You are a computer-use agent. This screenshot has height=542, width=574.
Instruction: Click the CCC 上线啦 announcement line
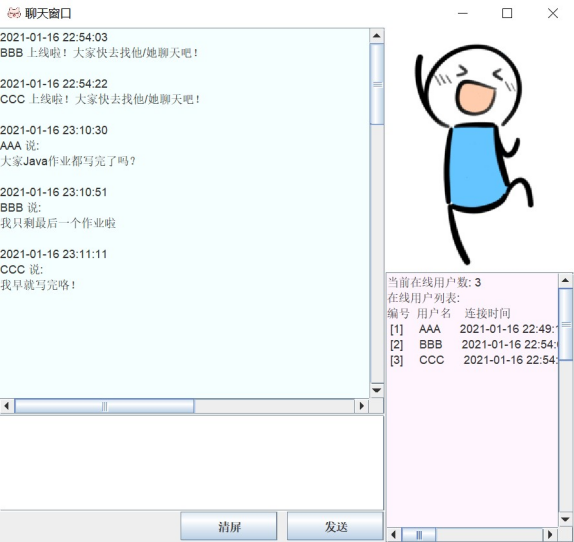(100, 100)
